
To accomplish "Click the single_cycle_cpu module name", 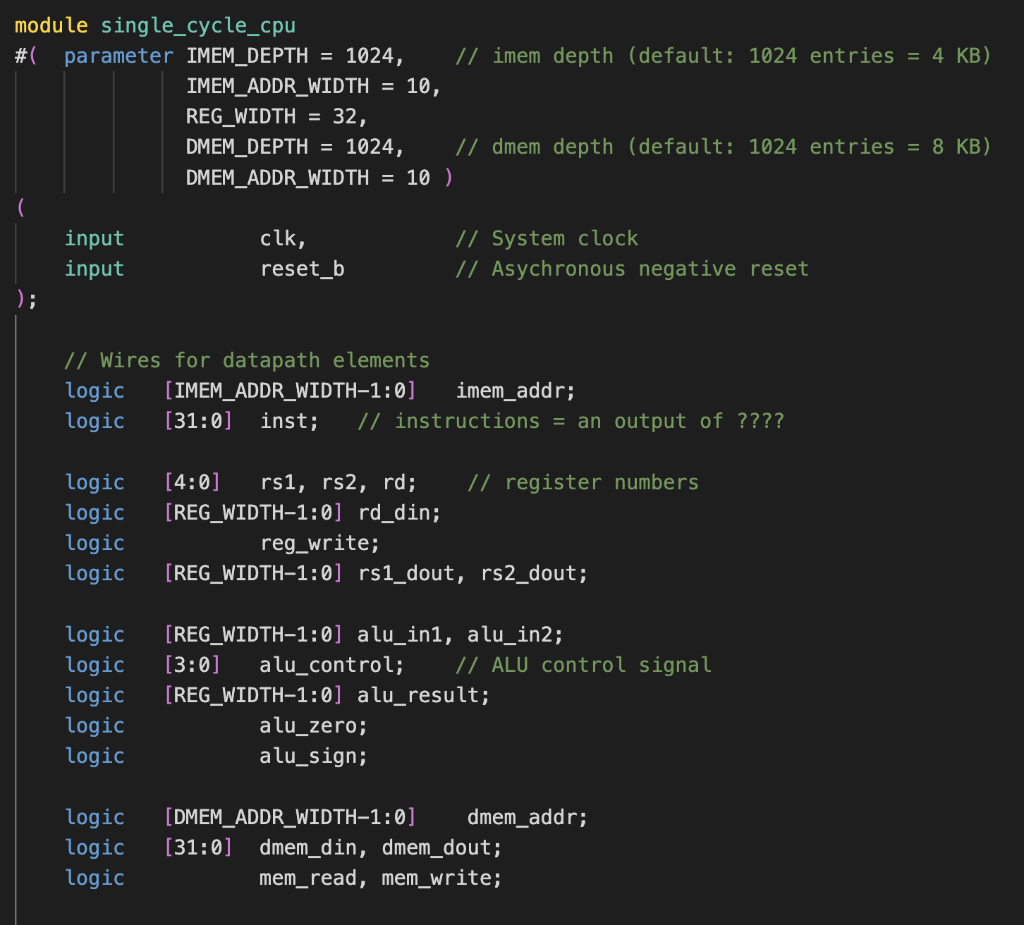I will [x=198, y=25].
